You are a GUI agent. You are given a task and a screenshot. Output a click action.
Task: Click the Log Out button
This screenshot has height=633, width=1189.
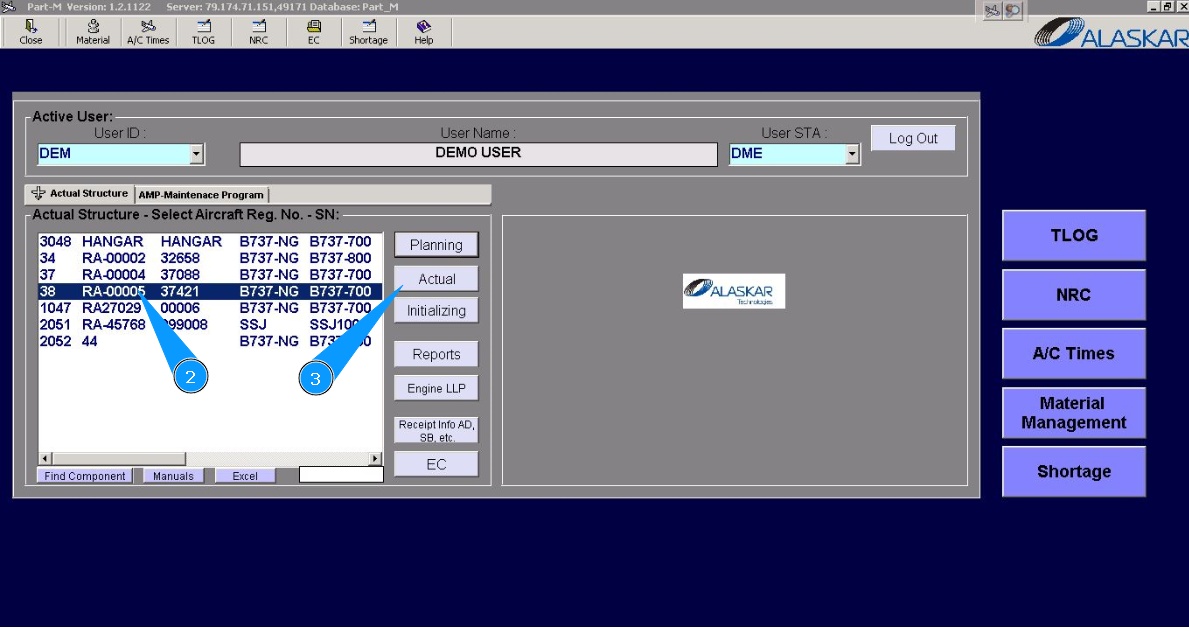(x=913, y=138)
